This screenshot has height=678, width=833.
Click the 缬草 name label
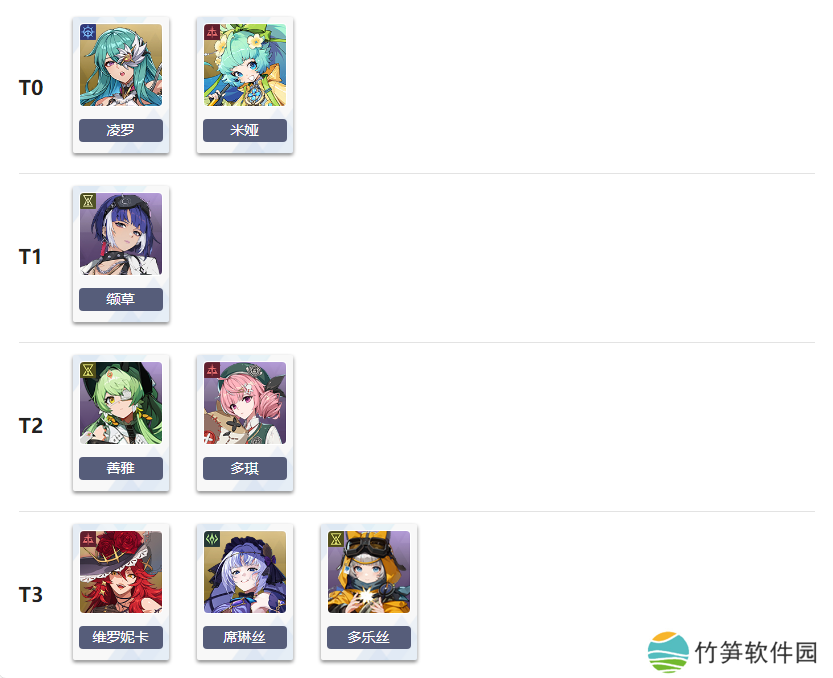(x=121, y=299)
